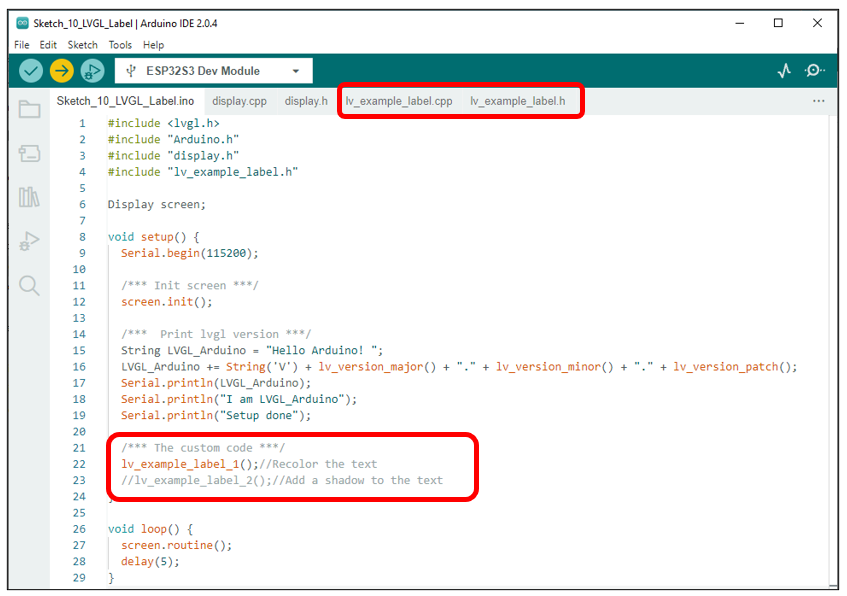Click line number 22 in the gutter
The image size is (847, 596).
tap(79, 464)
